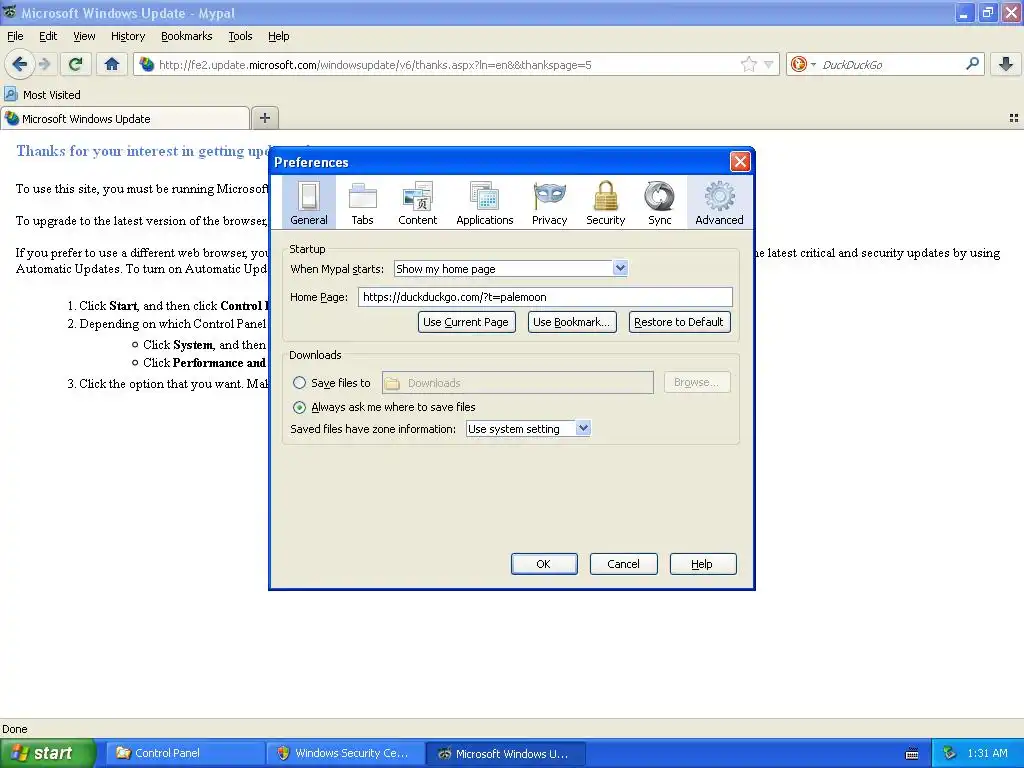This screenshot has width=1024, height=768.
Task: Click the Home Page URL field
Action: (545, 297)
